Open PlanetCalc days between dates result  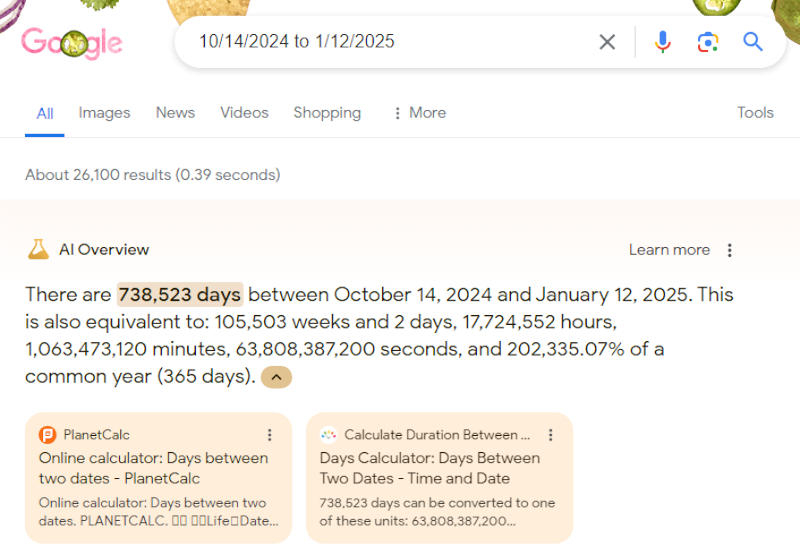[x=153, y=468]
